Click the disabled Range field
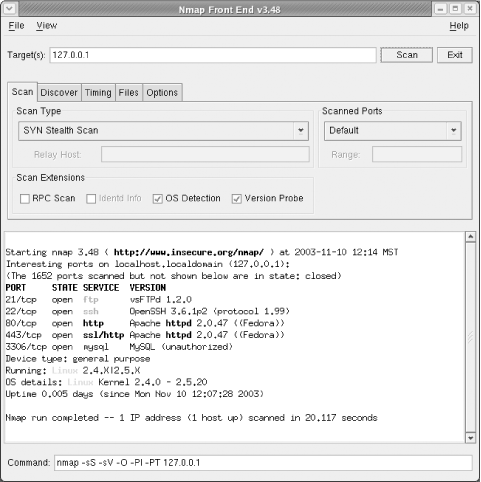Screen dimensions: 481x482 point(417,154)
